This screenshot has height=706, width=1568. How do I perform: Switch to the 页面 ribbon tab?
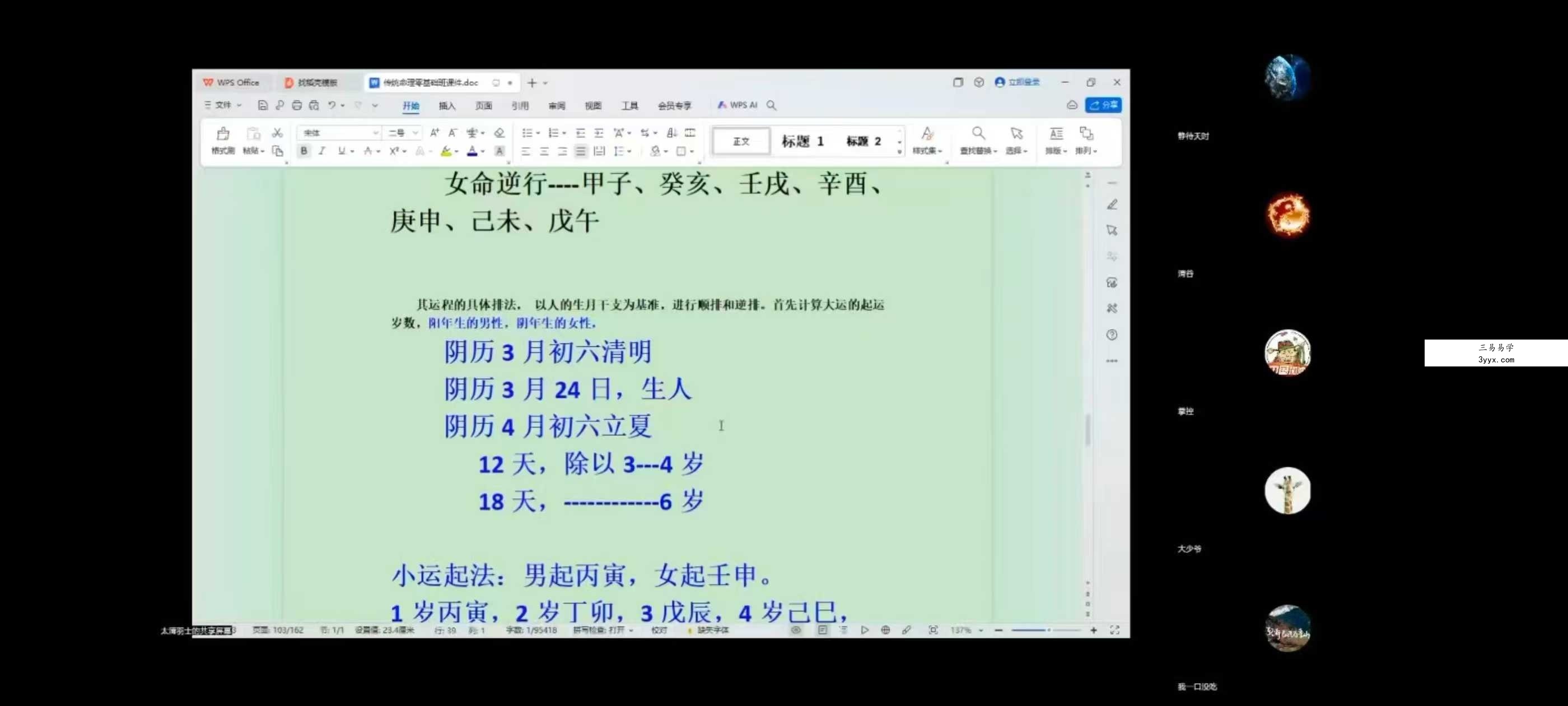tap(483, 106)
